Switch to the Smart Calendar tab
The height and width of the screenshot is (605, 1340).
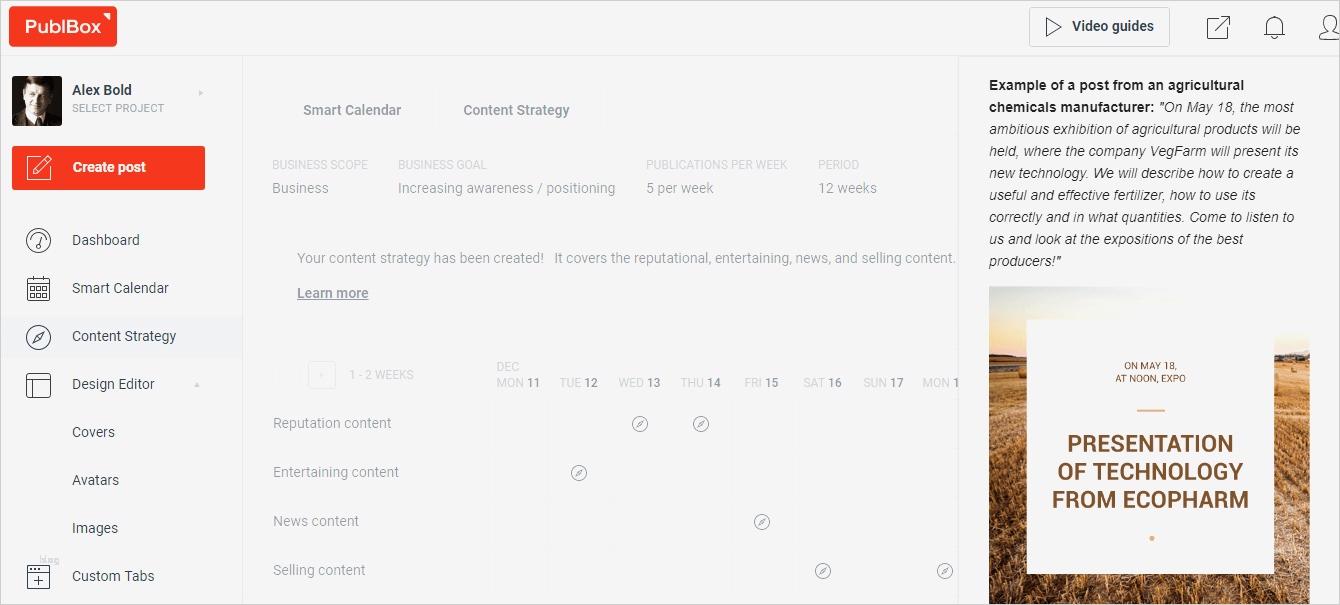point(352,110)
